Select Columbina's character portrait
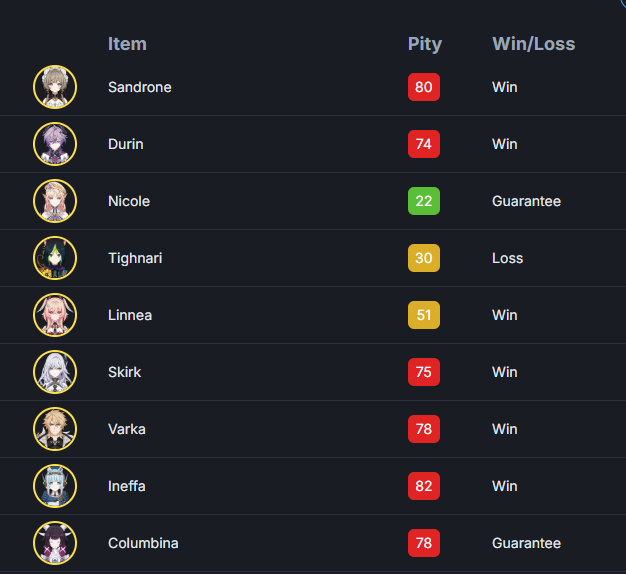Viewport: 626px width, 574px height. [x=55, y=543]
